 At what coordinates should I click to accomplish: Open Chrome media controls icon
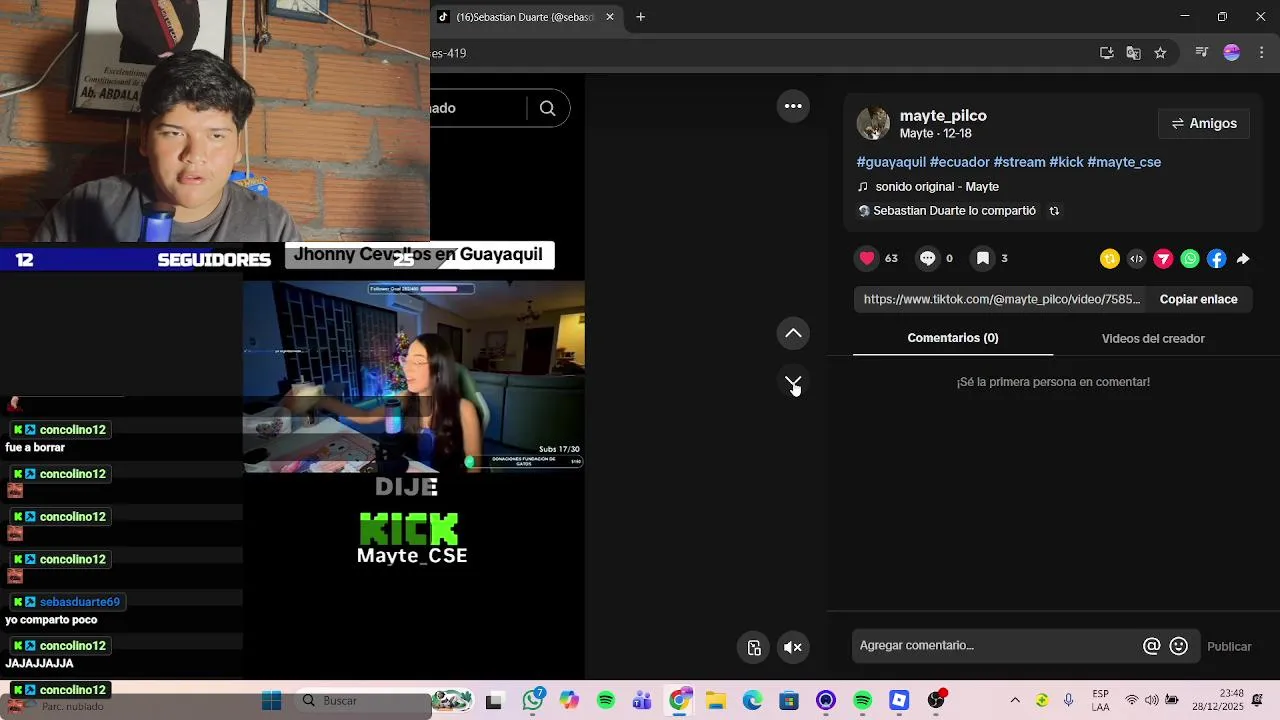1202,53
